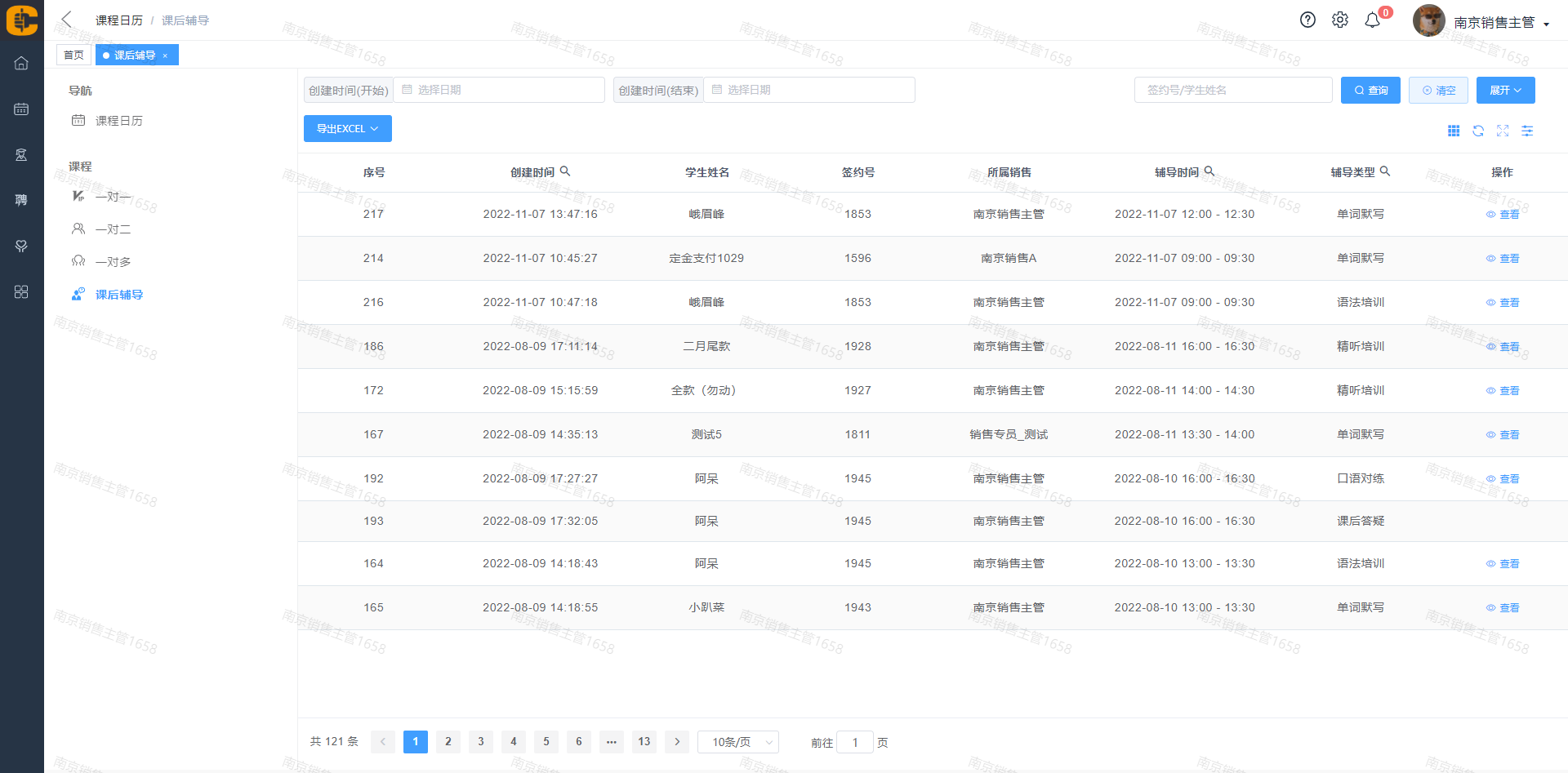This screenshot has width=1568, height=773.
Task: Toggle fullscreen table view icon
Action: click(x=1503, y=131)
